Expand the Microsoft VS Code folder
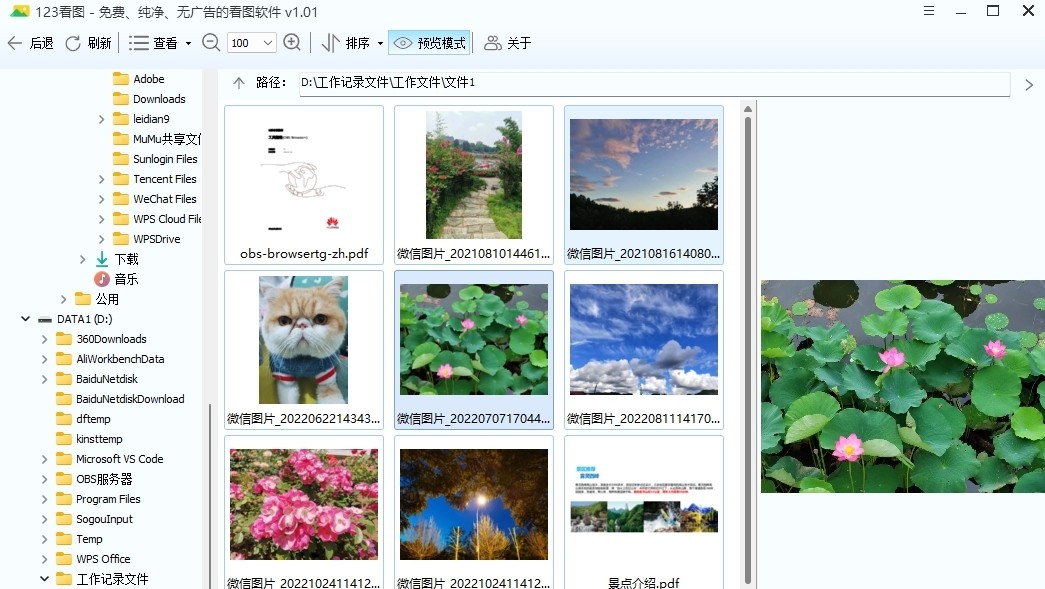1045x589 pixels. click(x=45, y=459)
